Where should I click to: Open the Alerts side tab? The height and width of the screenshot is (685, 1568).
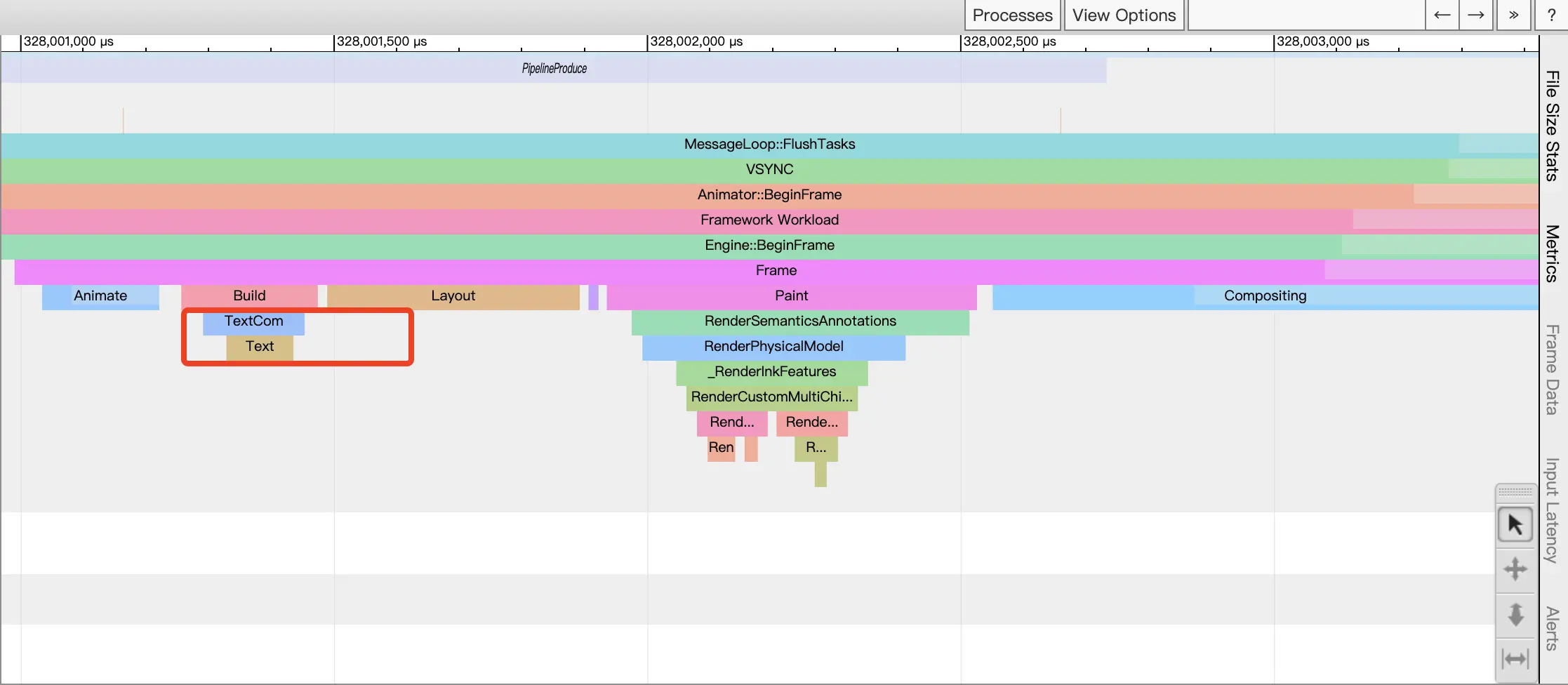click(1553, 628)
